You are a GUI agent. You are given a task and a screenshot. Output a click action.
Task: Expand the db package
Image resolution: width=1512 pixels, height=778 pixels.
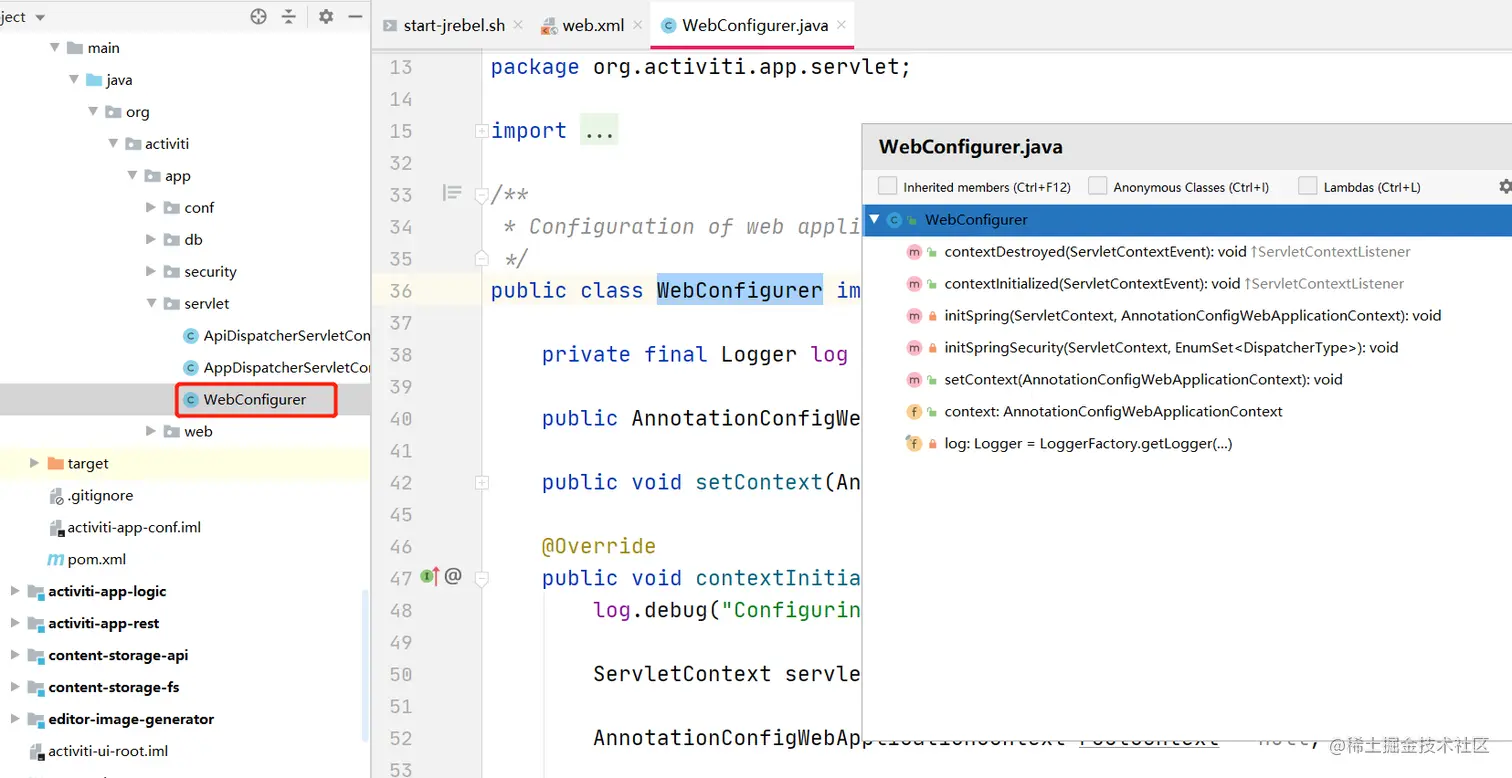click(151, 240)
